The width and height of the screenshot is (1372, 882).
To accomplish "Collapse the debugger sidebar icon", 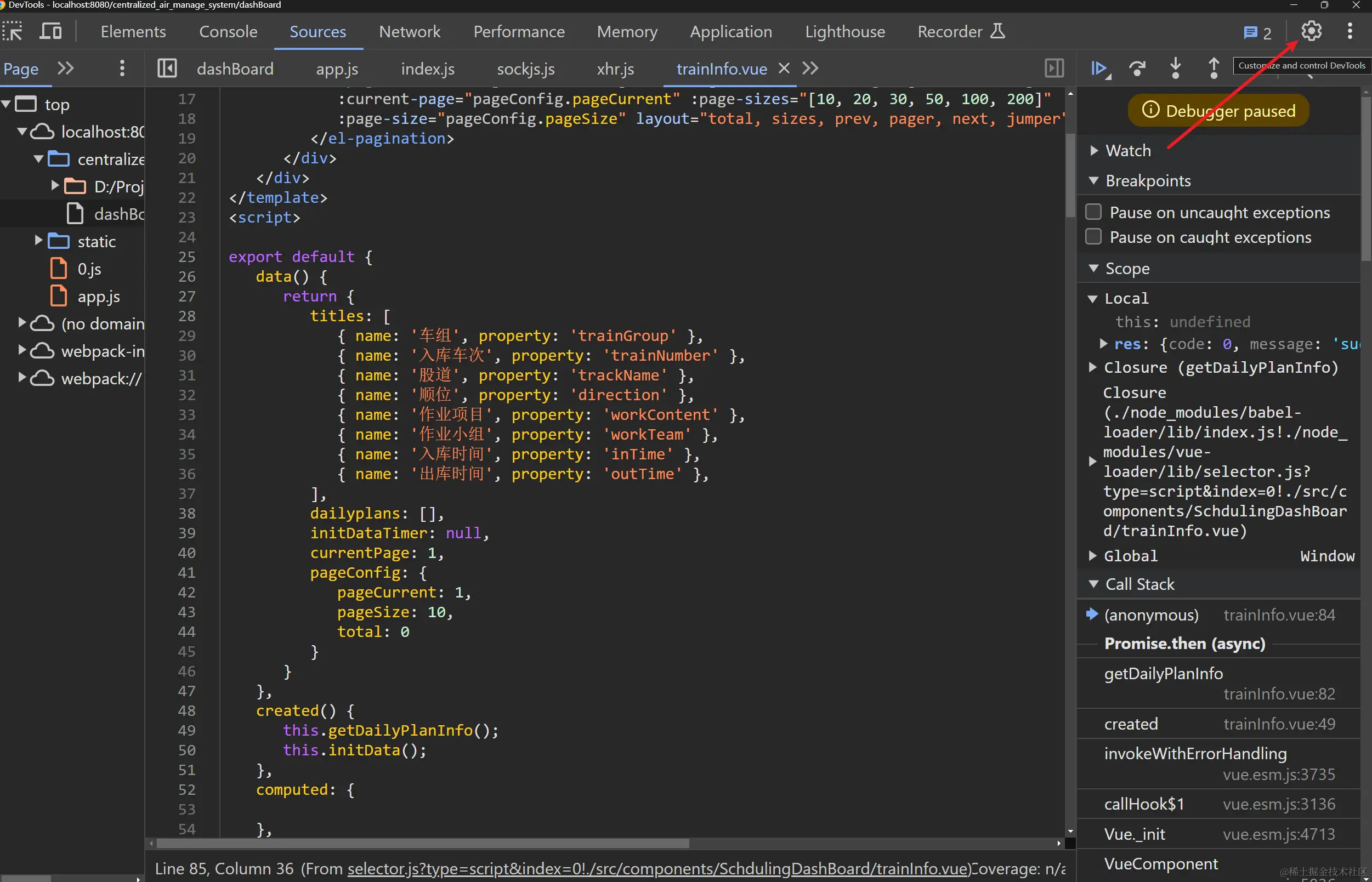I will click(1054, 69).
